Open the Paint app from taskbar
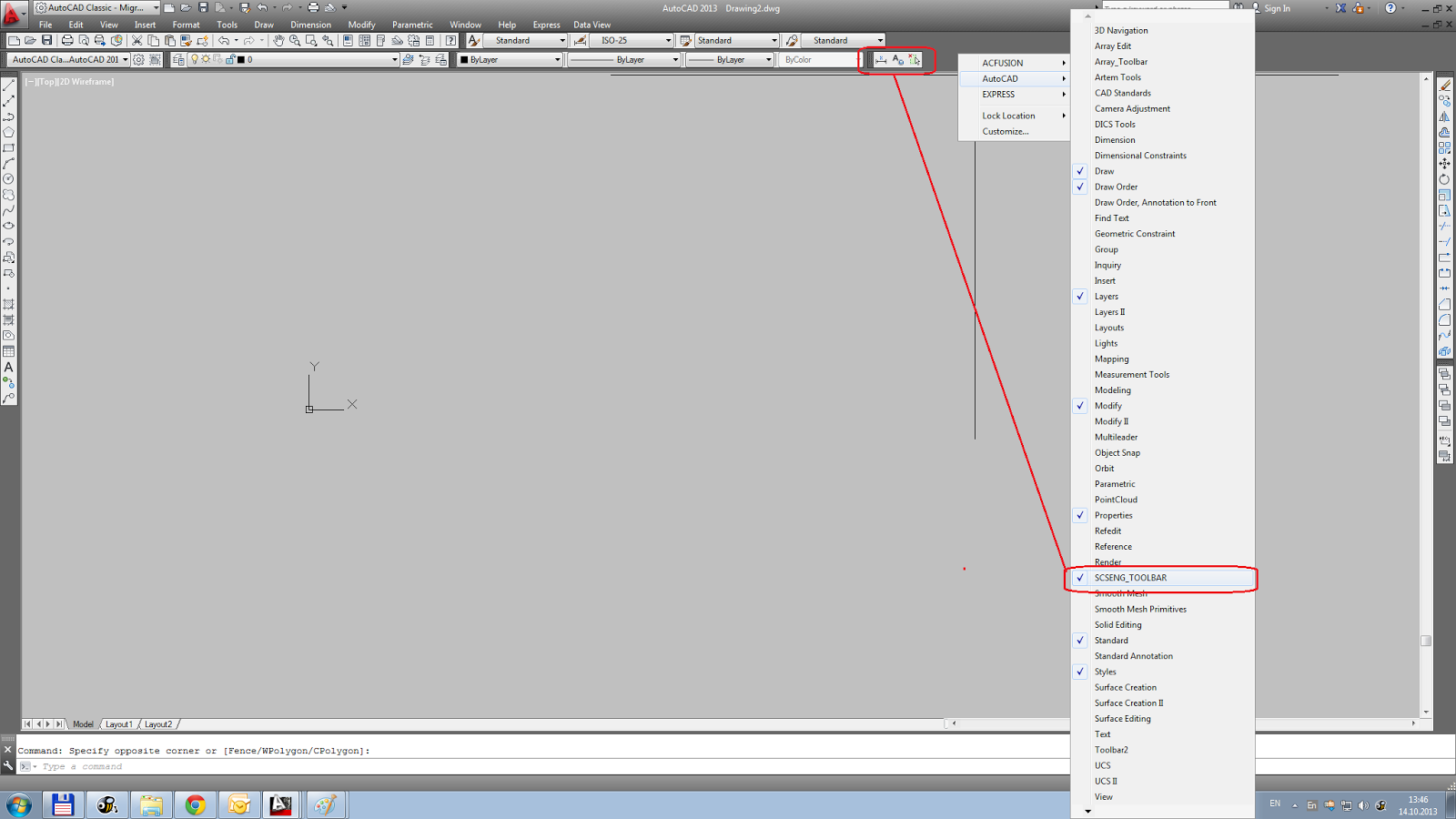The image size is (1456, 819). [326, 805]
